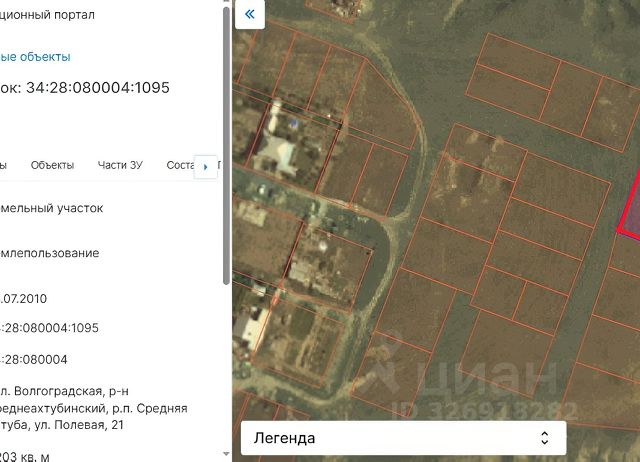Select the address text "л. Волгоградская, р-н"

(64, 391)
